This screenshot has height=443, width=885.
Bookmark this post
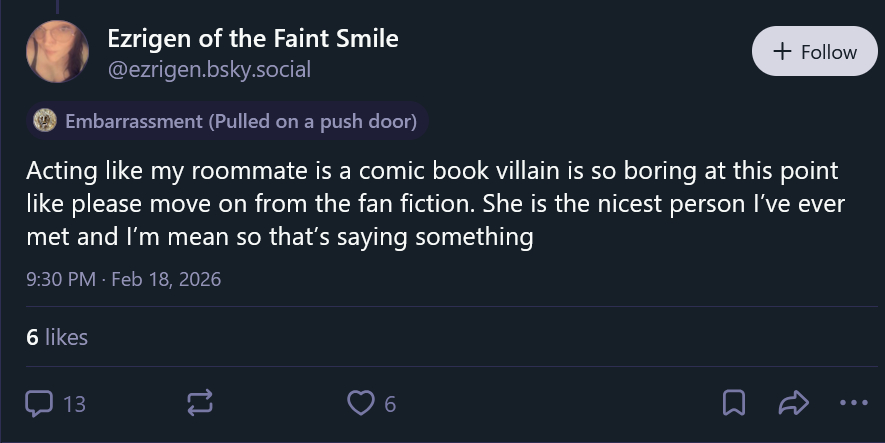point(734,404)
